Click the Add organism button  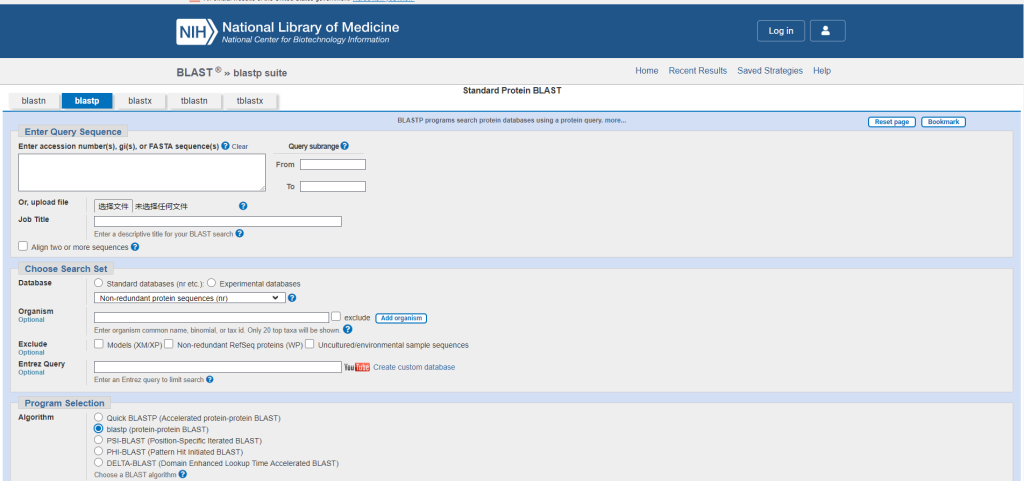pyautogui.click(x=401, y=318)
